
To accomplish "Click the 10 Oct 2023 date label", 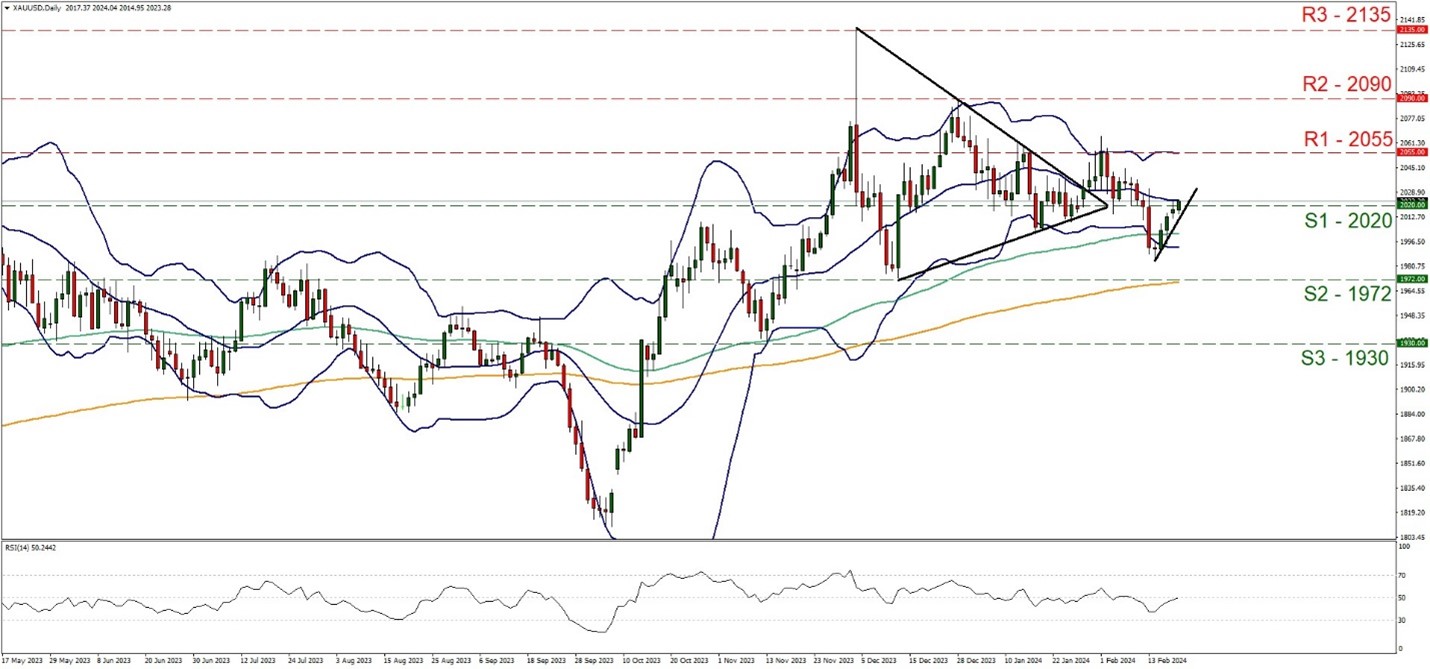I will coord(639,661).
